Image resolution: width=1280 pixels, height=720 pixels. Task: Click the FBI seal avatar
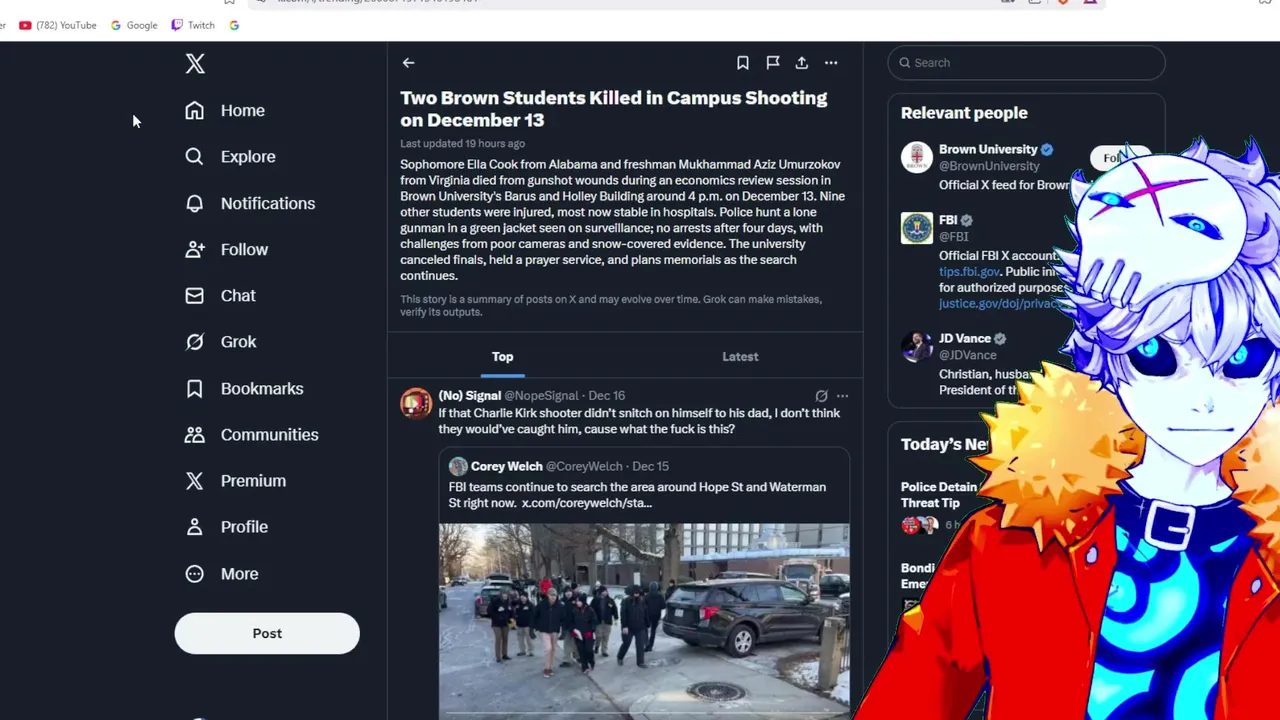(x=917, y=229)
